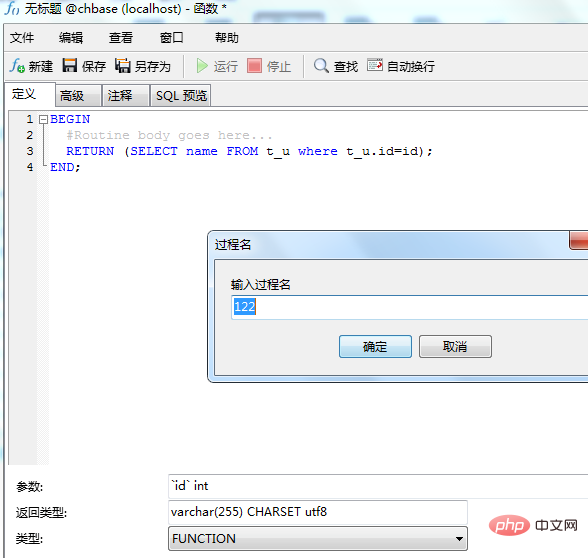Click the END; line in editor
This screenshot has width=588, height=558.
(x=65, y=167)
